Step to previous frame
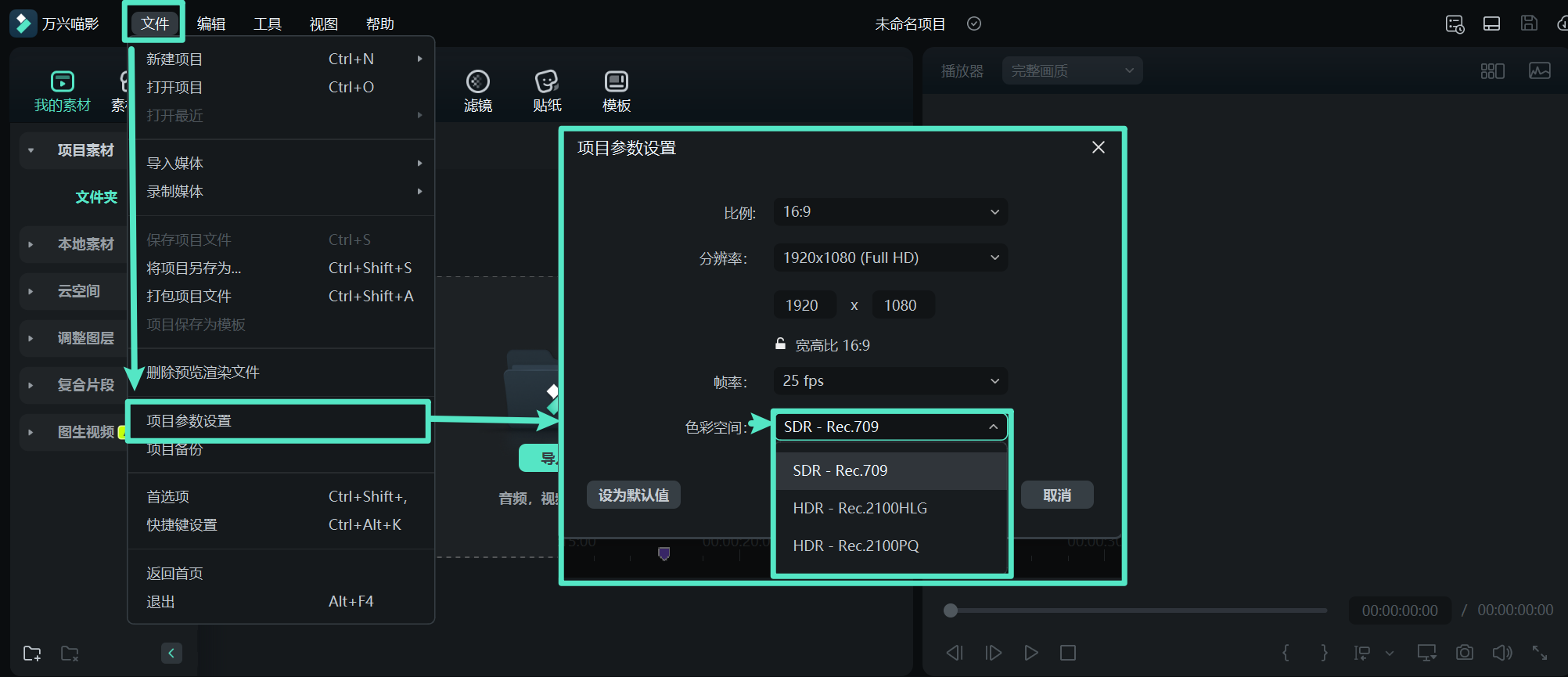 (x=955, y=653)
